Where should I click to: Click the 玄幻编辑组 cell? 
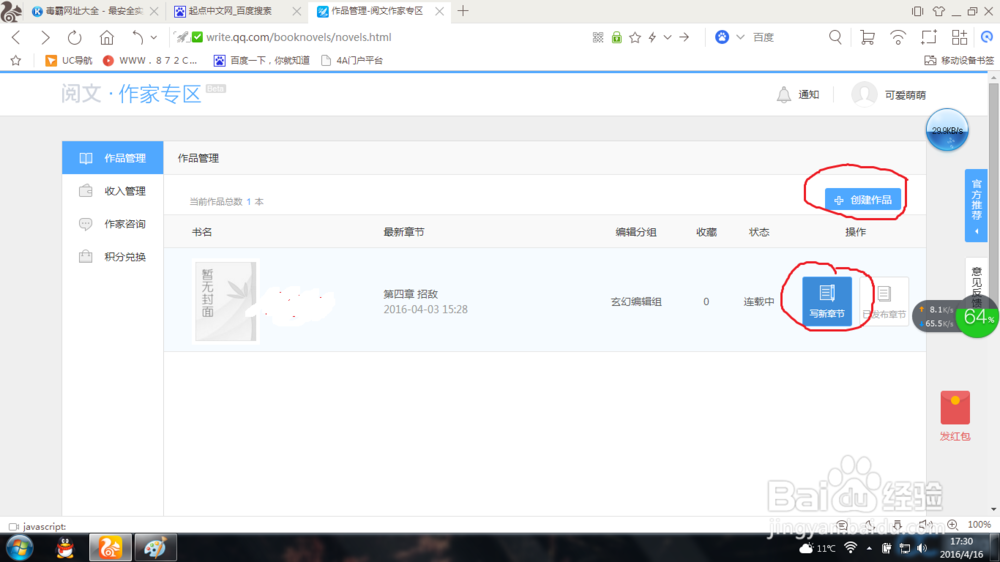point(636,302)
